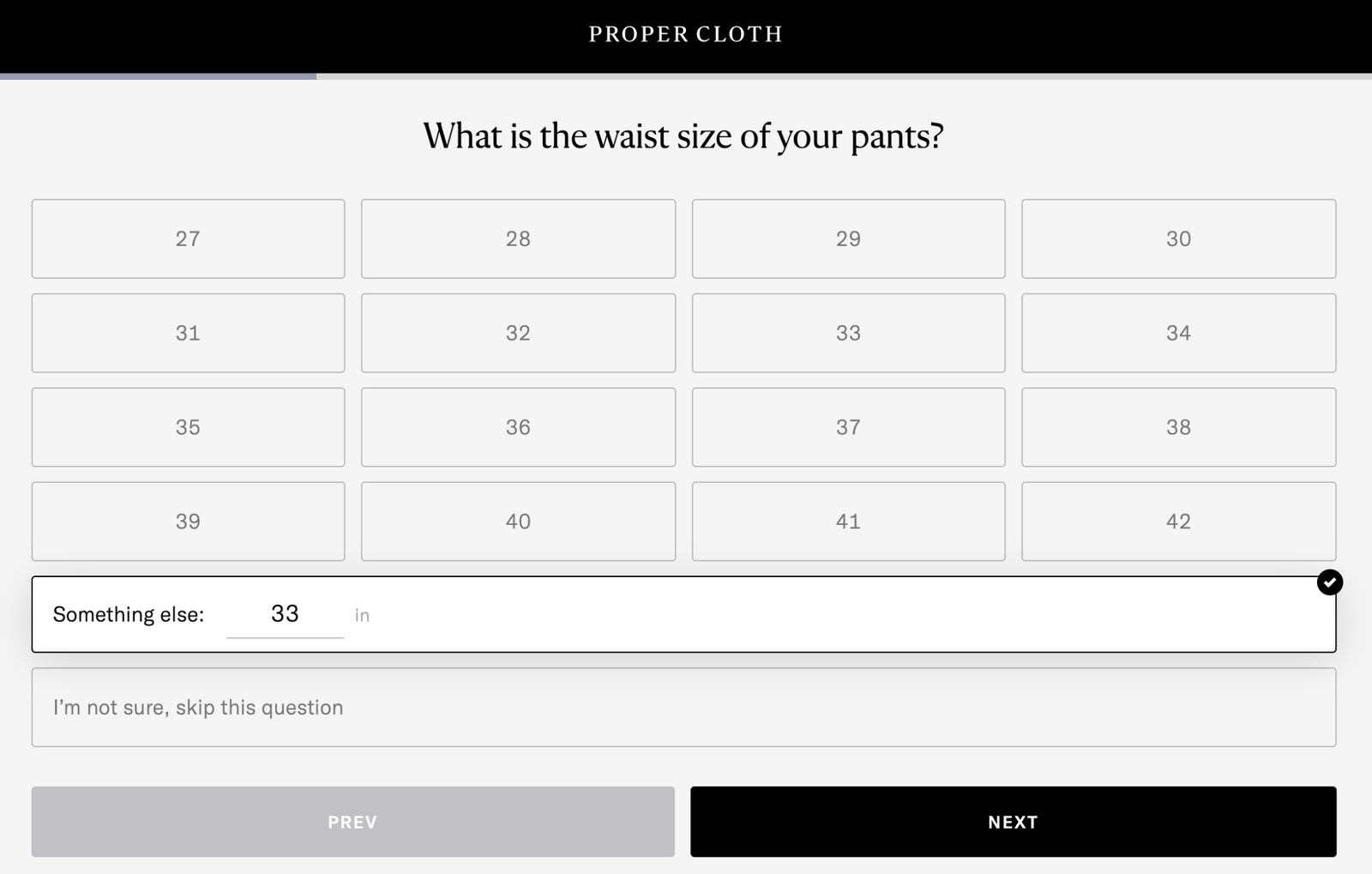Image resolution: width=1372 pixels, height=874 pixels.
Task: Select waist size 42
Action: (x=1178, y=521)
